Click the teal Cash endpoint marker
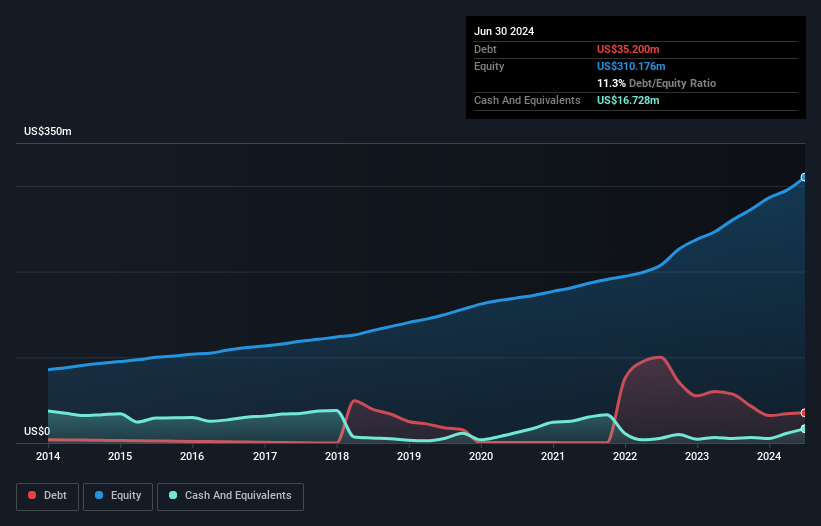This screenshot has height=526, width=821. click(804, 429)
